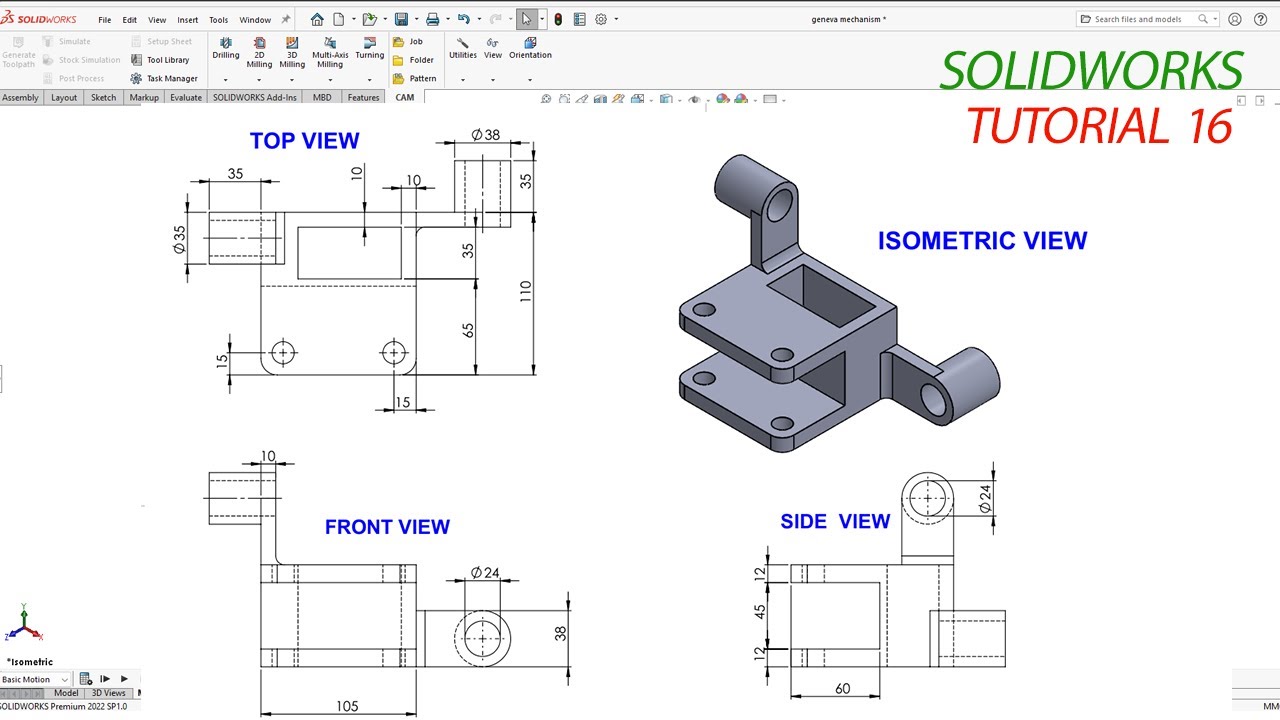Expand the Turning dropdown arrow

(369, 80)
